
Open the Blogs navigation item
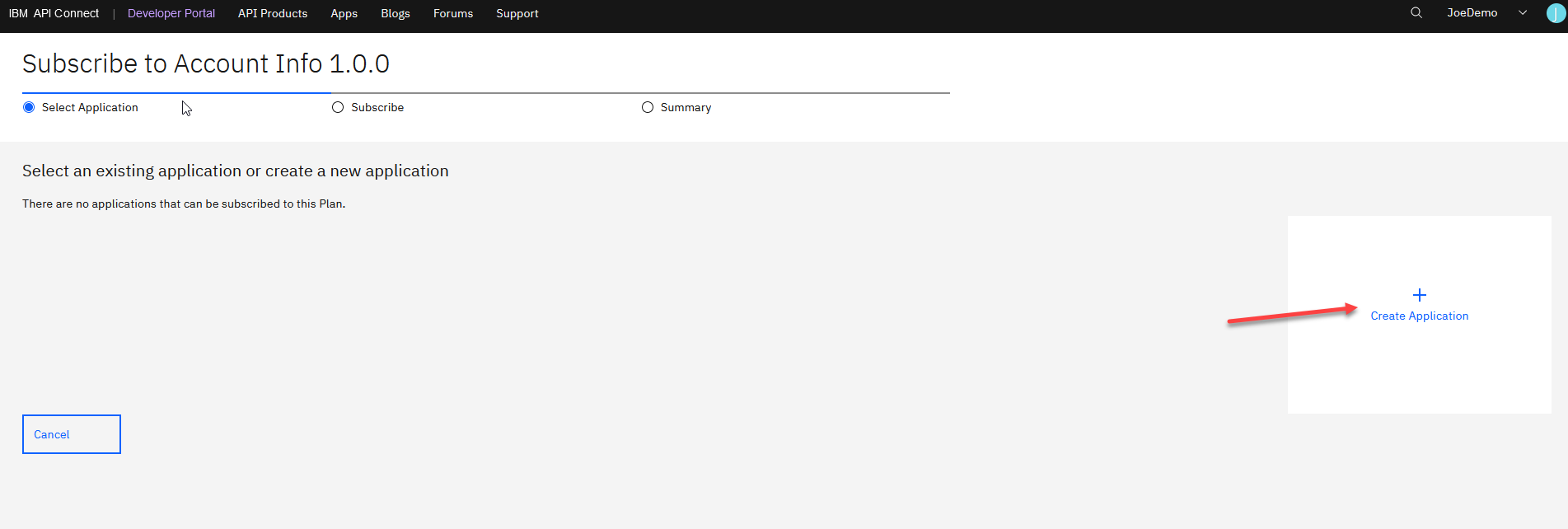click(396, 13)
